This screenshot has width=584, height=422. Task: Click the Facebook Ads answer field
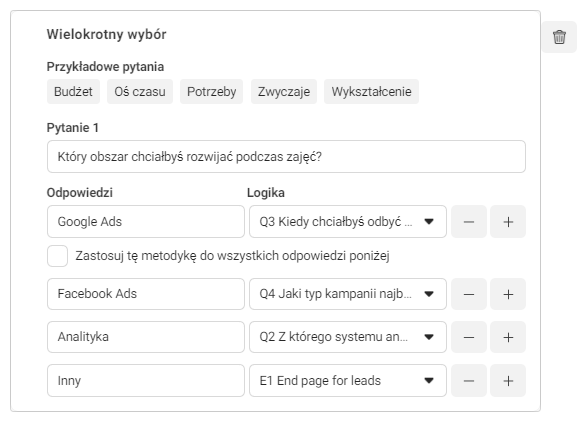(x=146, y=294)
